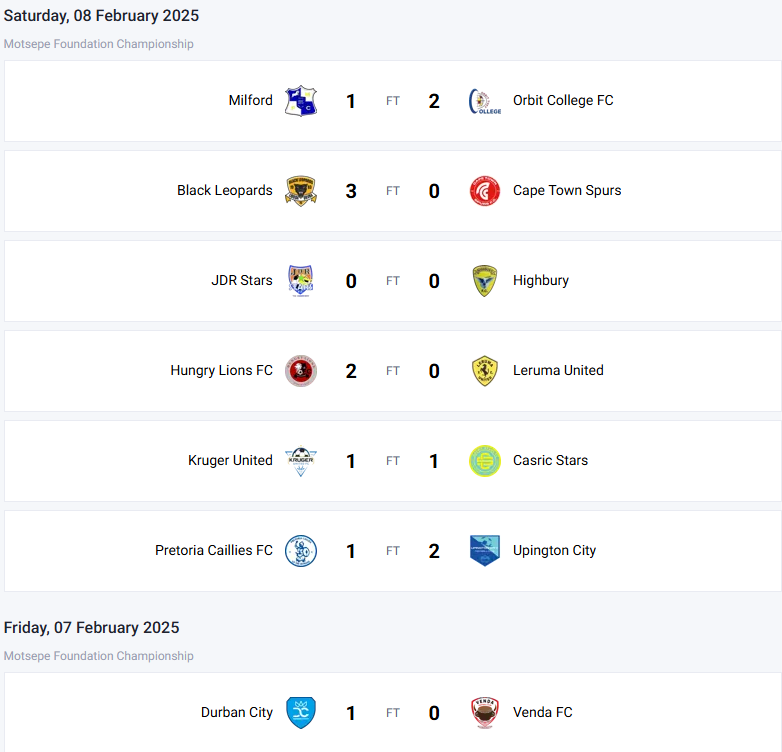The height and width of the screenshot is (752, 782).
Task: Click FT status of Black Leopards match
Action: (x=393, y=191)
